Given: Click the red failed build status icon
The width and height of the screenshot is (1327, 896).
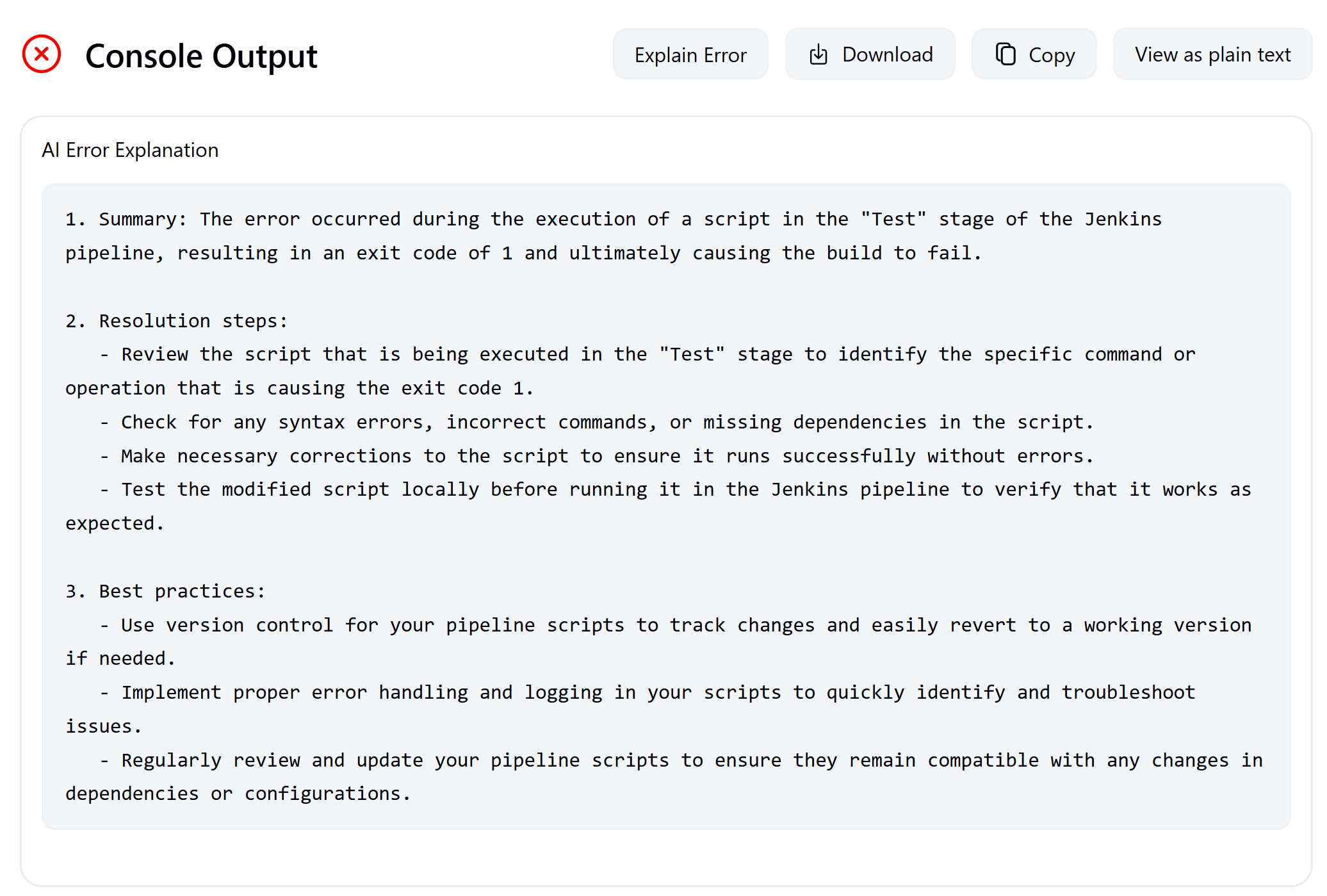Looking at the screenshot, I should 42,54.
